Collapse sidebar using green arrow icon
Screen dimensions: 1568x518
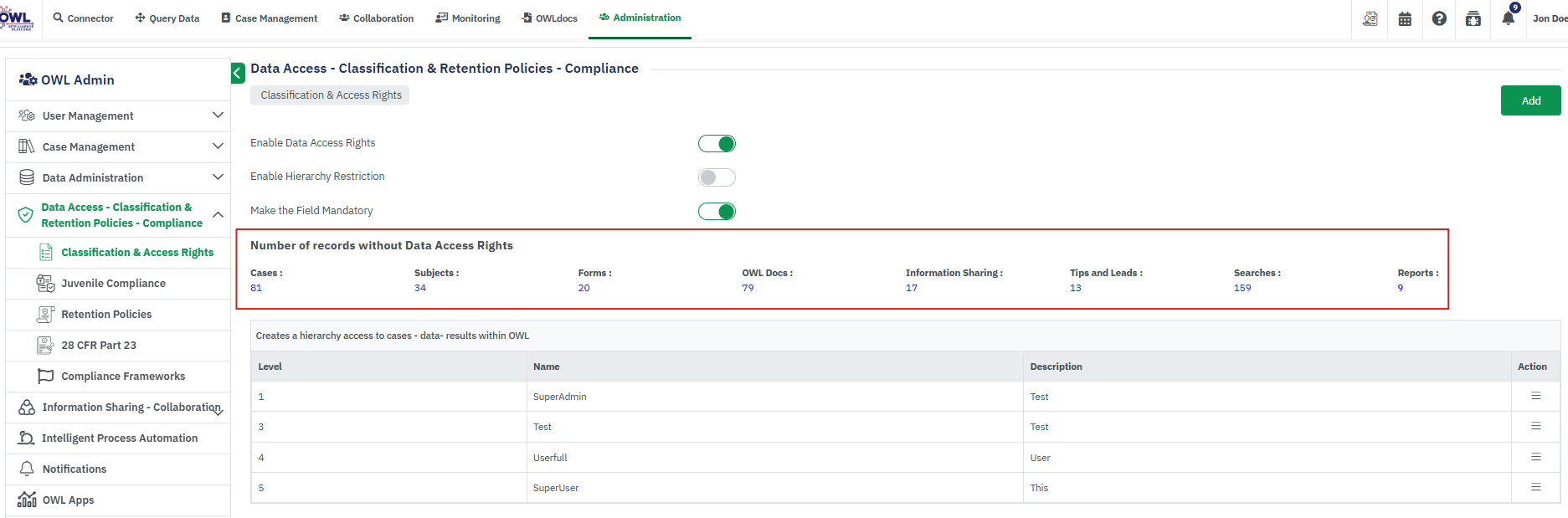pyautogui.click(x=238, y=74)
